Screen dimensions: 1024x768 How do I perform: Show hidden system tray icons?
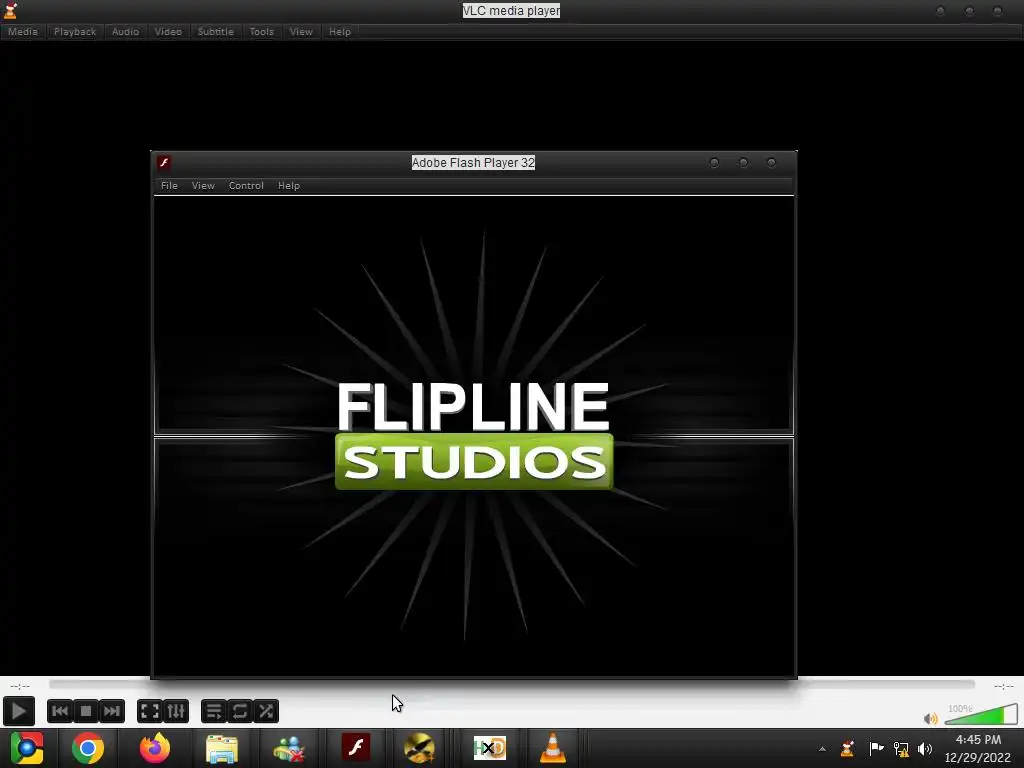tap(822, 749)
